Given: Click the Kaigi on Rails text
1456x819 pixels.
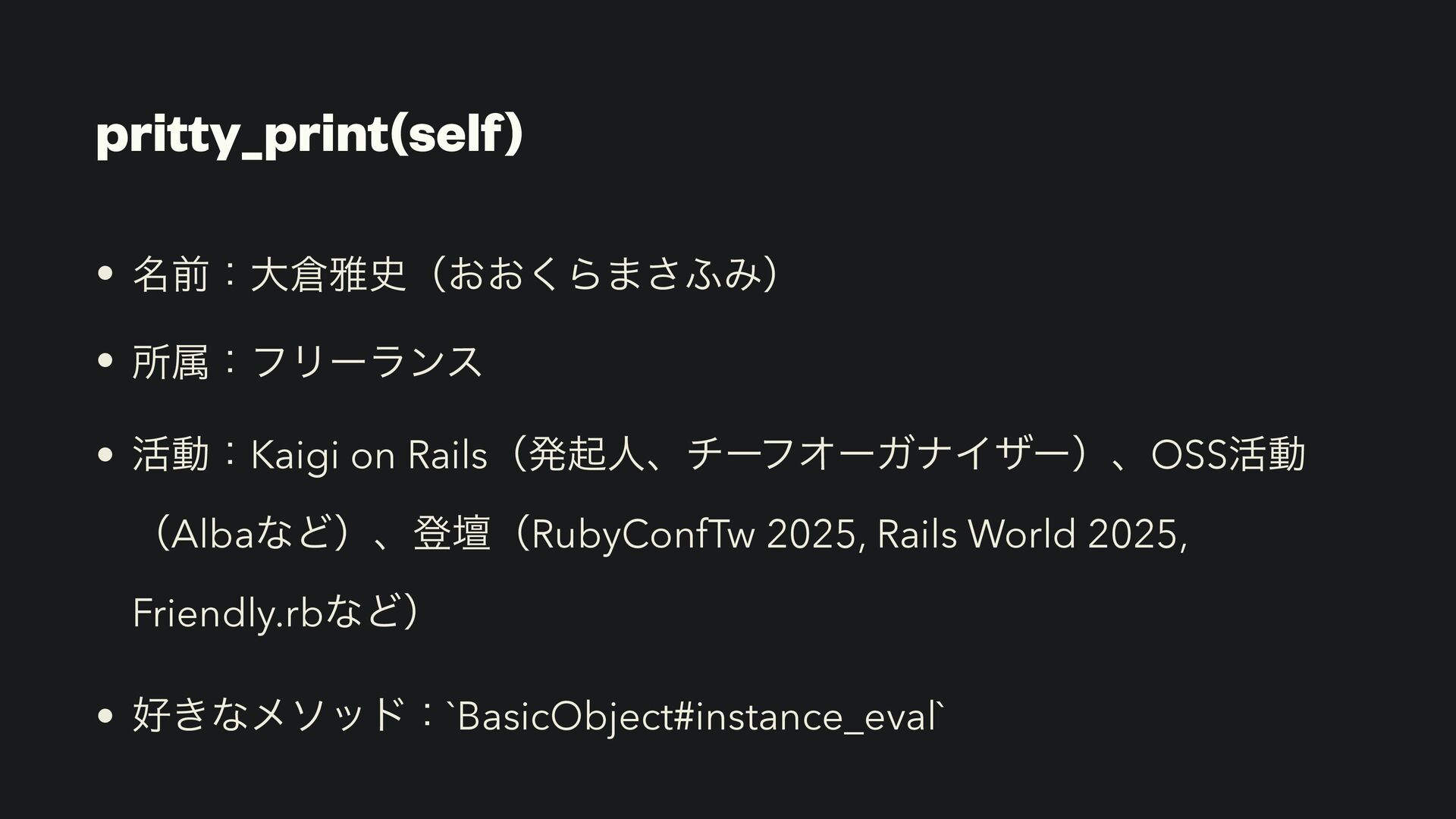Looking at the screenshot, I should point(369,456).
